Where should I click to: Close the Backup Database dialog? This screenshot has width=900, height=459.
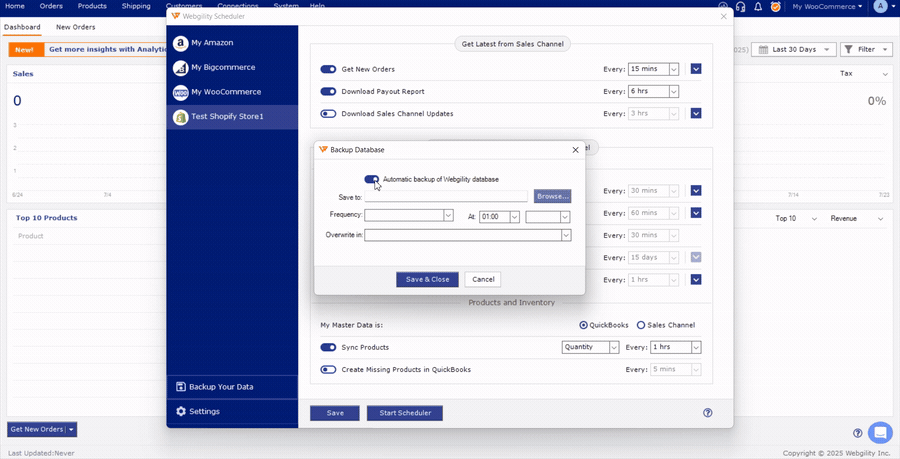coord(575,150)
